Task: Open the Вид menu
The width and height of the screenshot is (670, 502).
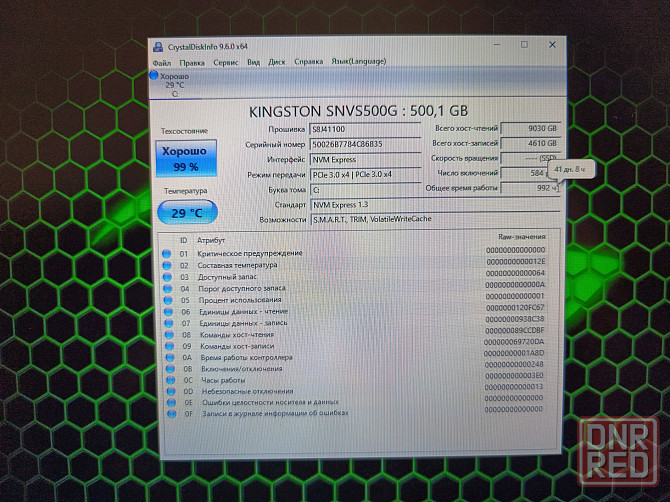Action: [x=253, y=62]
